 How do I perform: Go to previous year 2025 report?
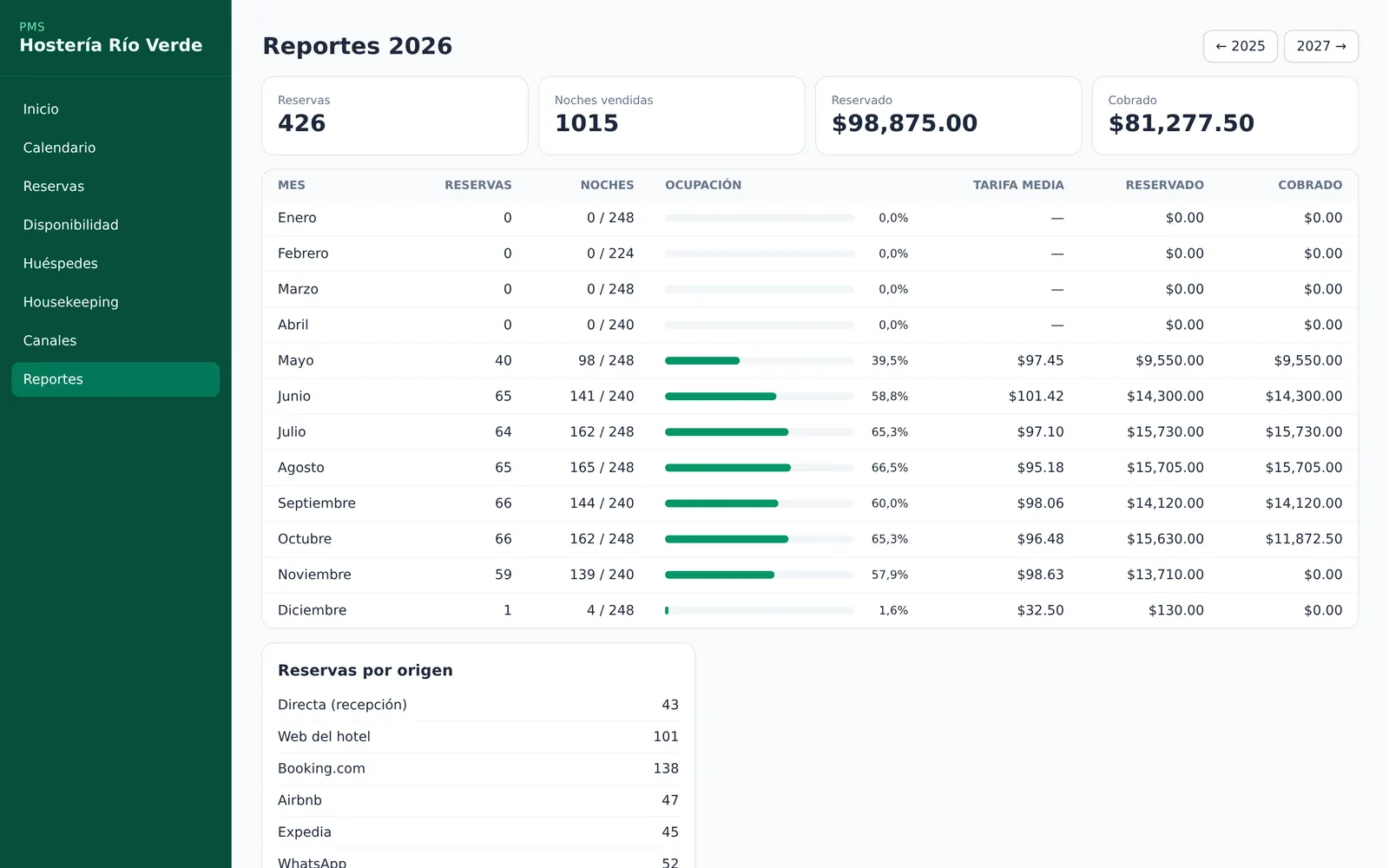1240,46
